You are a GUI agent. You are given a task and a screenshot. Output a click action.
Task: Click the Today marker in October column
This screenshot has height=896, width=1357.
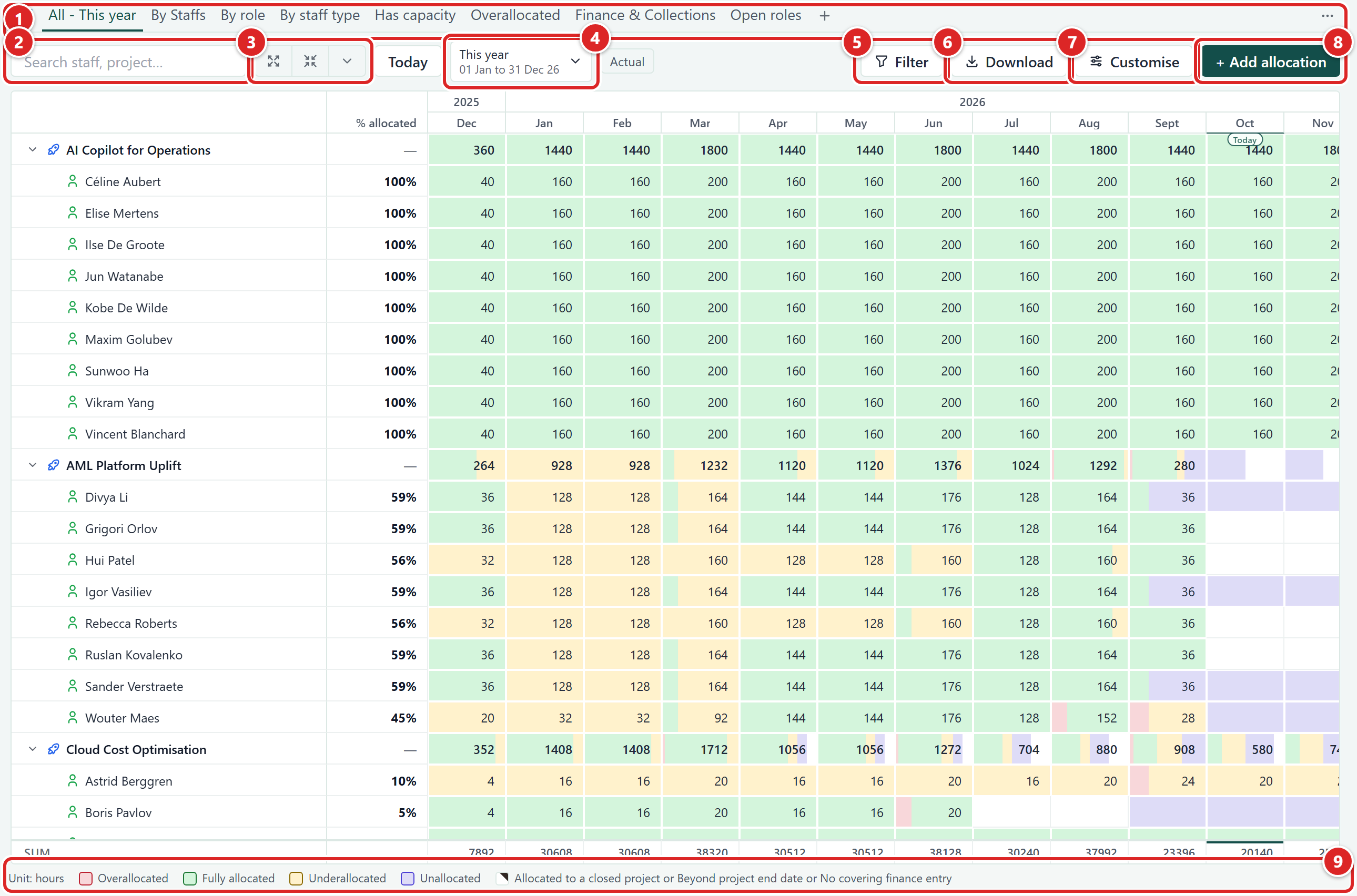pyautogui.click(x=1244, y=140)
